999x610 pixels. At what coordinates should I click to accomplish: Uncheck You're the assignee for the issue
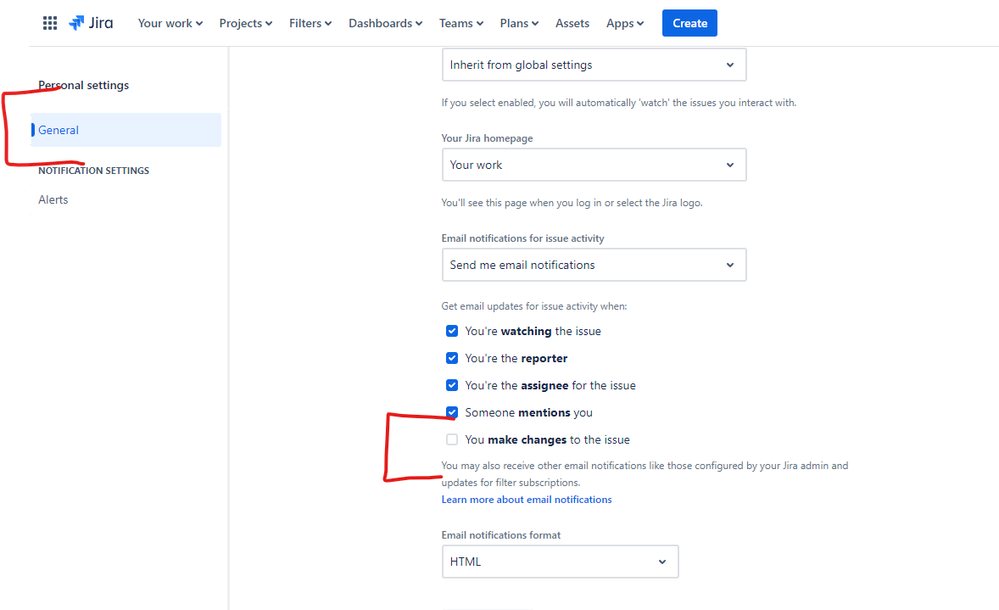[x=452, y=385]
